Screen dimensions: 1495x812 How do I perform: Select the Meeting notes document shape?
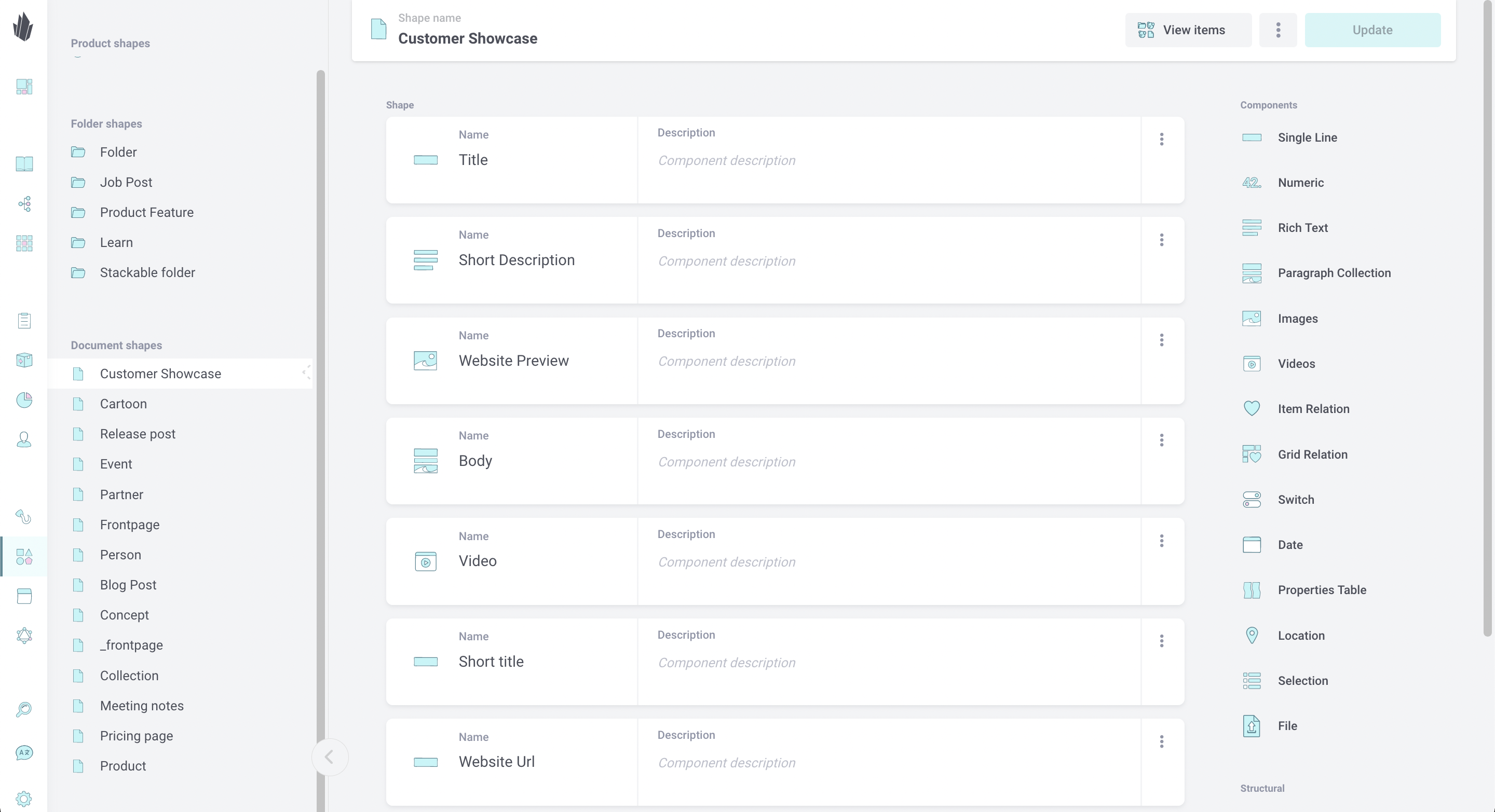tap(180, 706)
